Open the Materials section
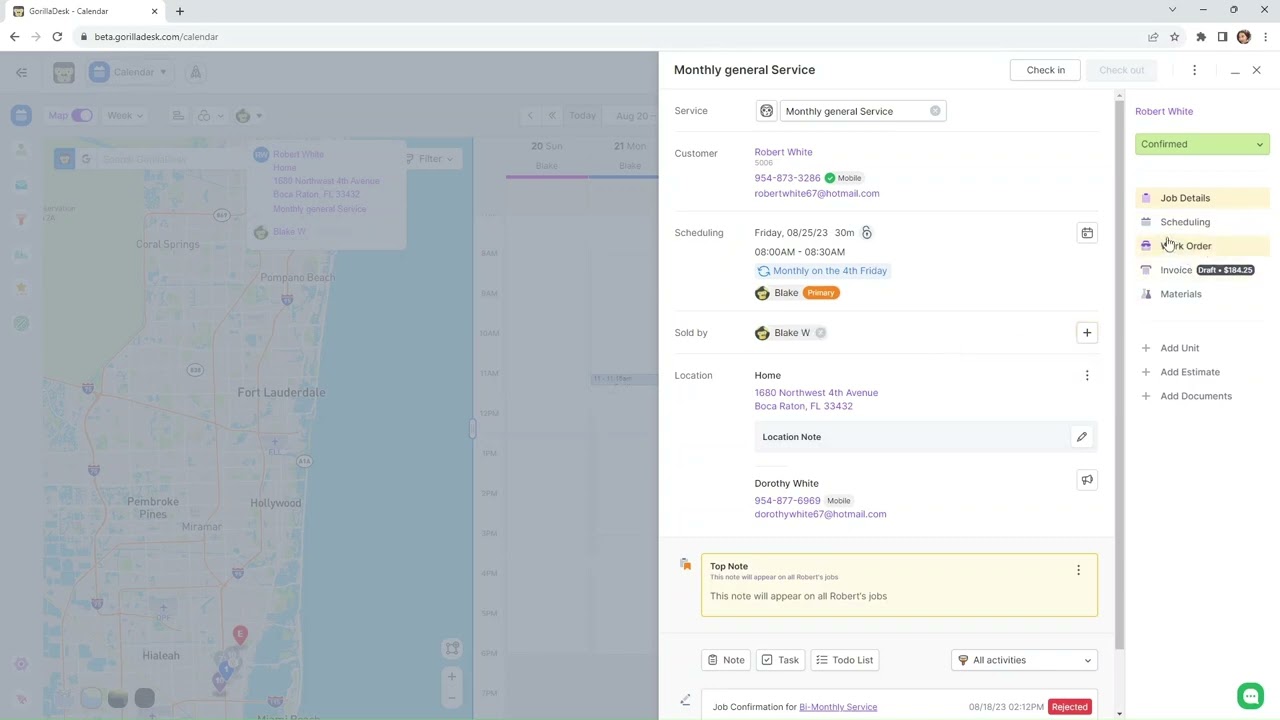The width and height of the screenshot is (1280, 720). [1181, 294]
